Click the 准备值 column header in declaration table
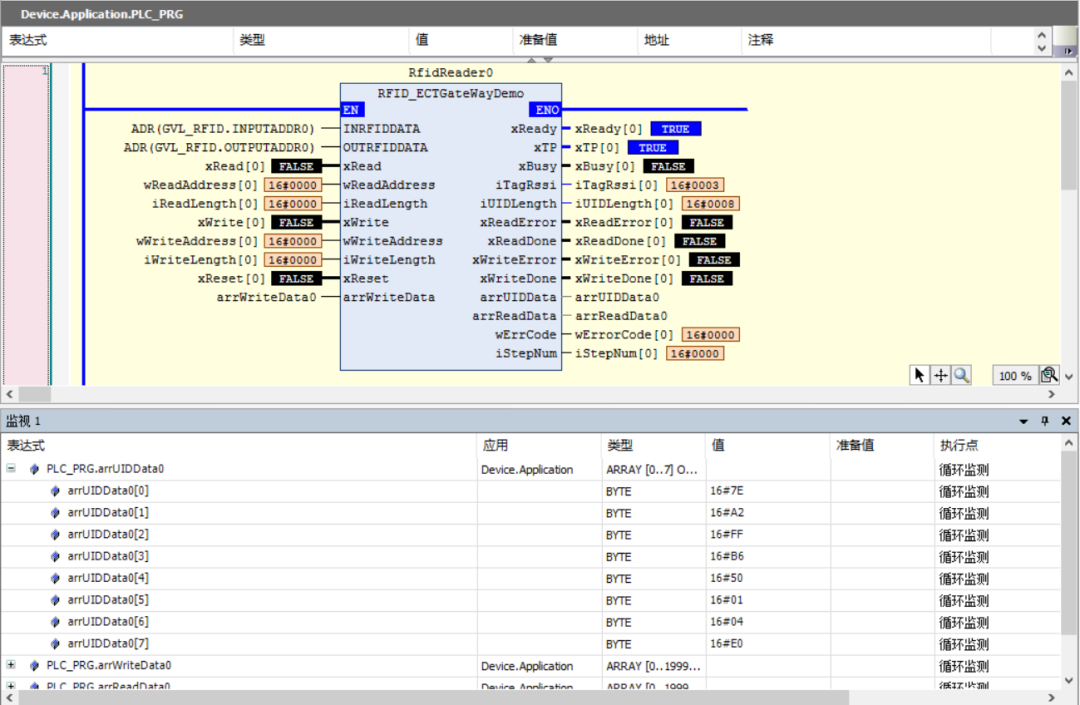This screenshot has width=1080, height=705. click(x=538, y=40)
